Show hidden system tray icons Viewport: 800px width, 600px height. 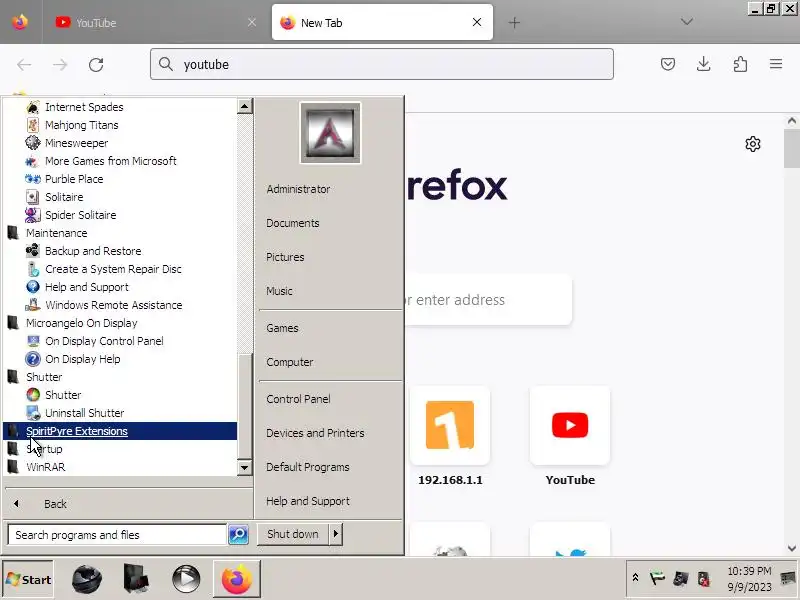point(635,578)
